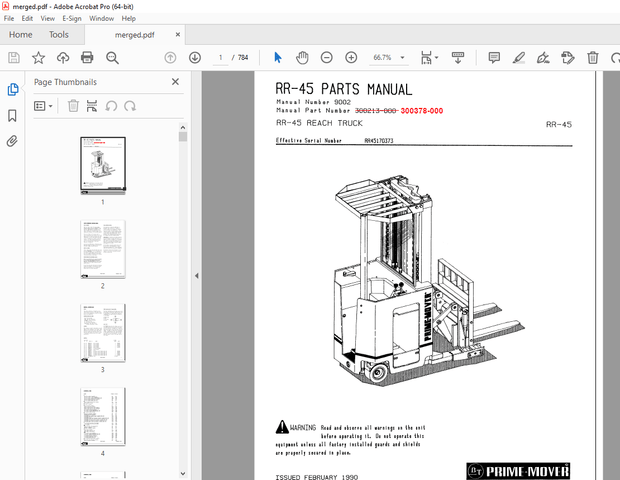The image size is (620, 480).
Task: Open the Find text search tool
Action: click(112, 58)
